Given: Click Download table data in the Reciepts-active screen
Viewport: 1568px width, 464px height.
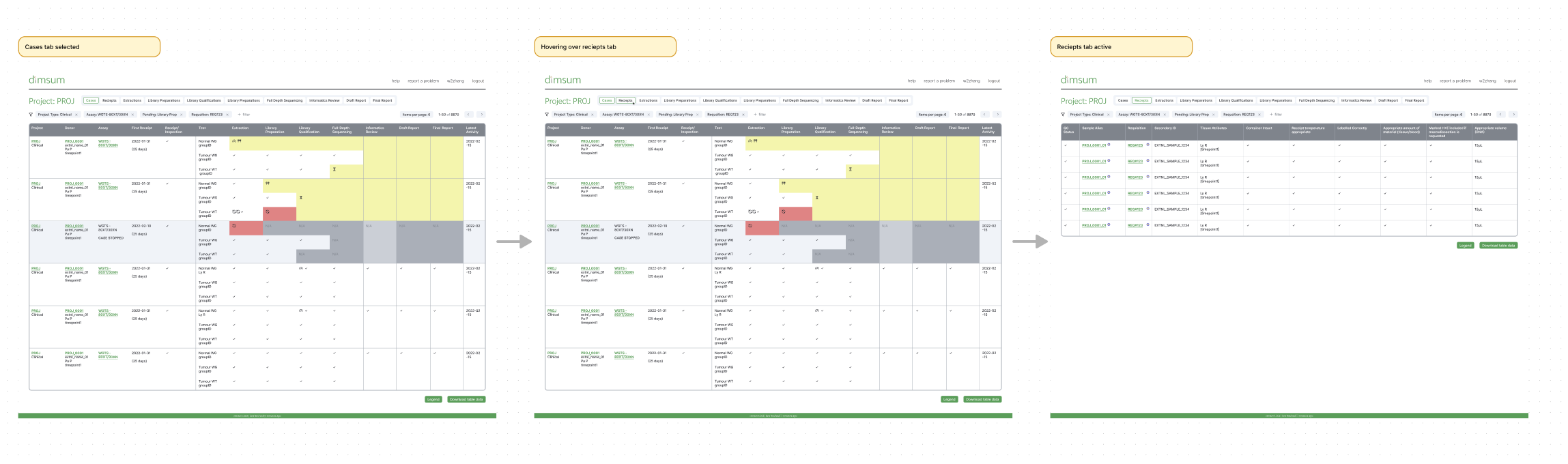Looking at the screenshot, I should [x=1498, y=245].
